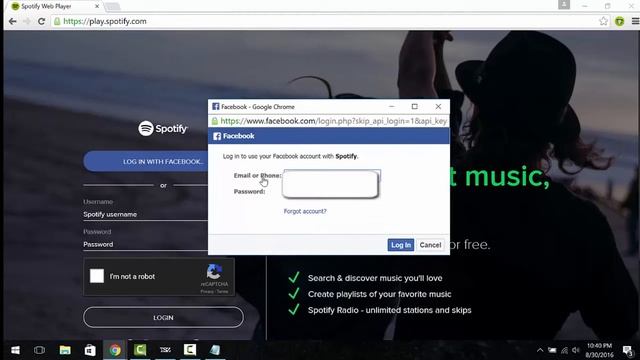The height and width of the screenshot is (360, 640).
Task: Click the Facebook logo in blue header
Action: pos(217,136)
